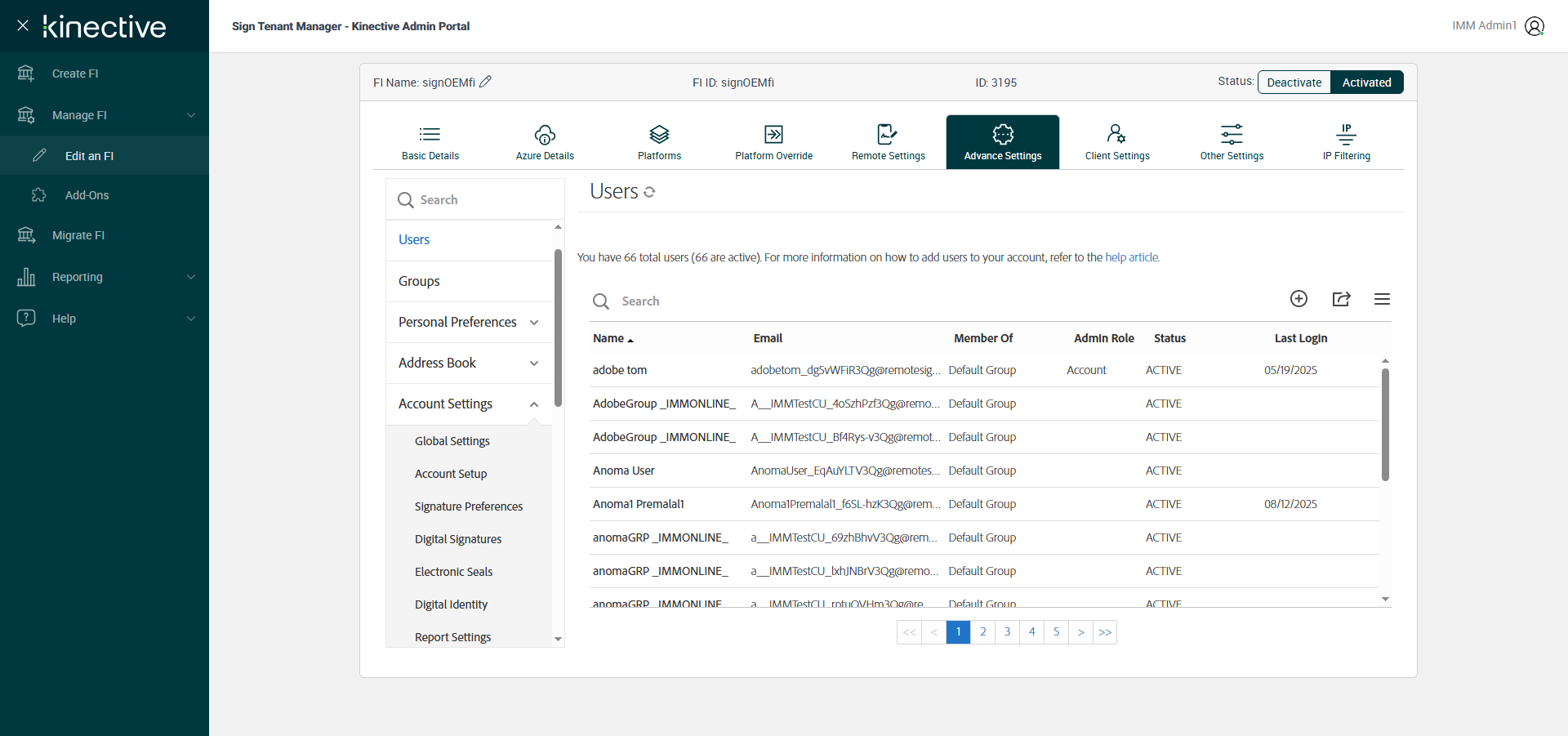Select the Activated status option
The height and width of the screenshot is (736, 1568).
pos(1366,83)
